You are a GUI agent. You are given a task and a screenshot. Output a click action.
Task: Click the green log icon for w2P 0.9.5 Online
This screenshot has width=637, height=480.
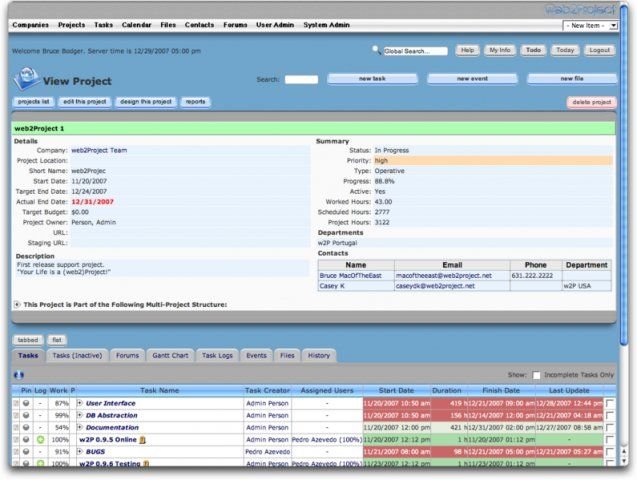pyautogui.click(x=40, y=439)
